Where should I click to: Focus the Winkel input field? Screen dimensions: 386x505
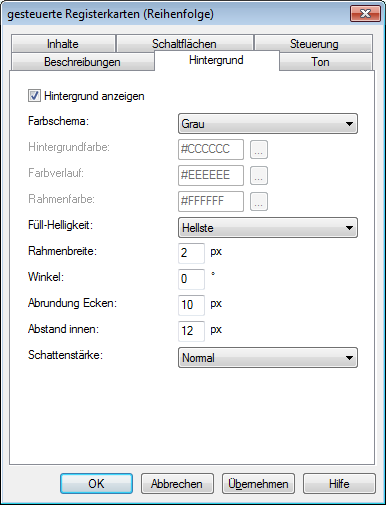click(x=191, y=279)
